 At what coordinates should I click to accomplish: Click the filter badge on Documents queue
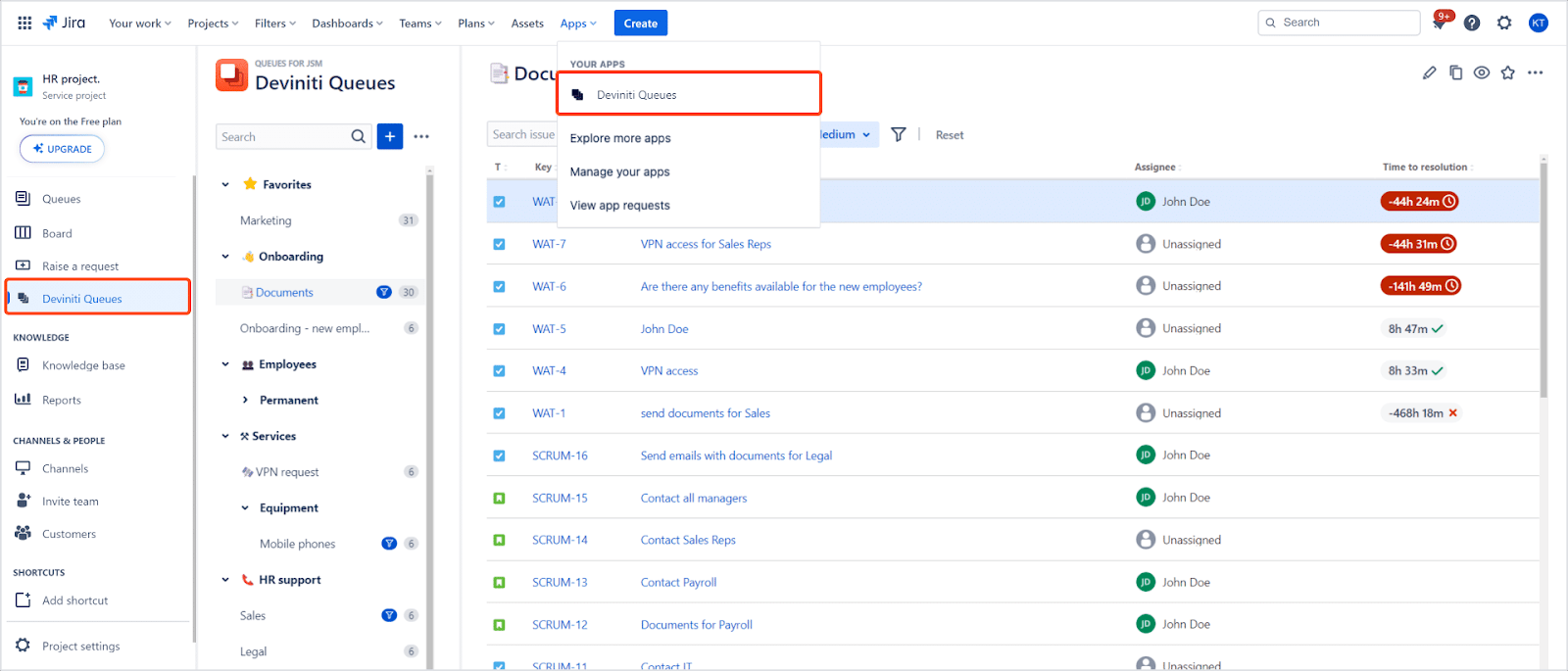tap(384, 292)
